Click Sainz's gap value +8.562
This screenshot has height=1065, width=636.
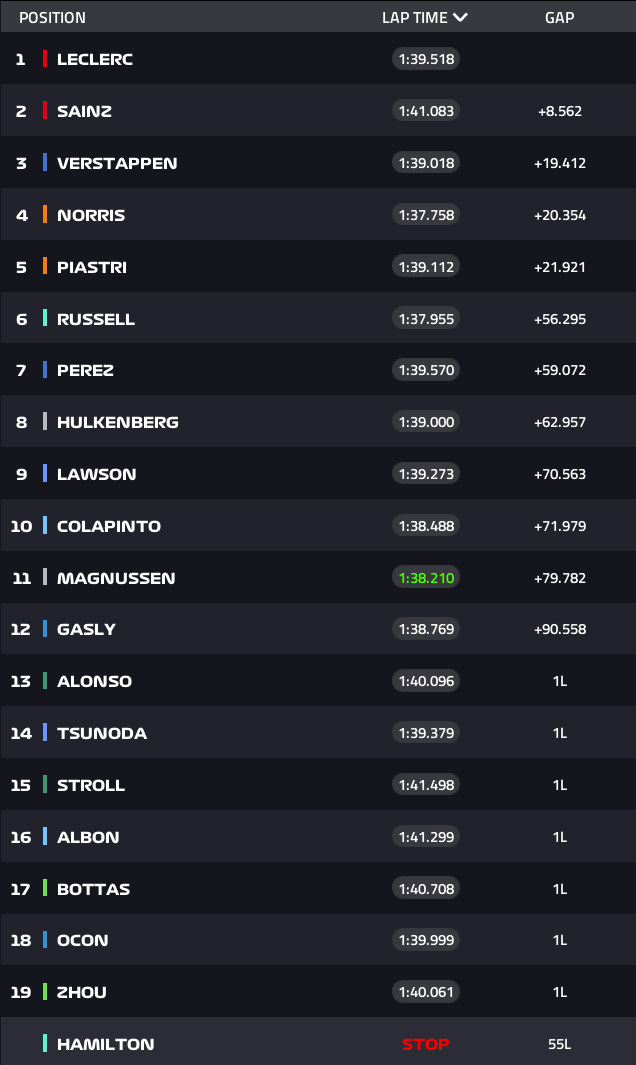coord(560,111)
